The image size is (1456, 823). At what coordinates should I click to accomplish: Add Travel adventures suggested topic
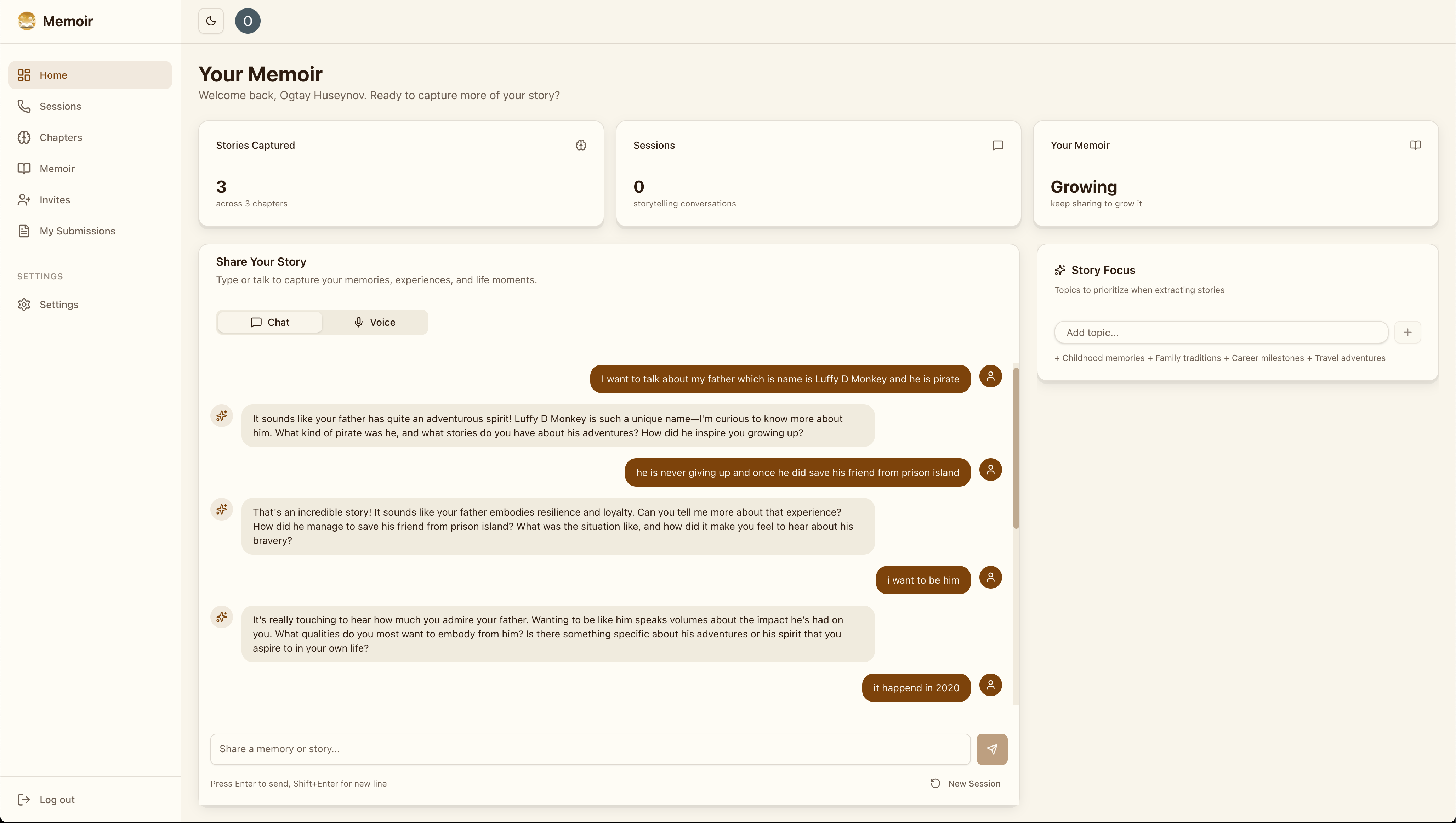[1346, 358]
